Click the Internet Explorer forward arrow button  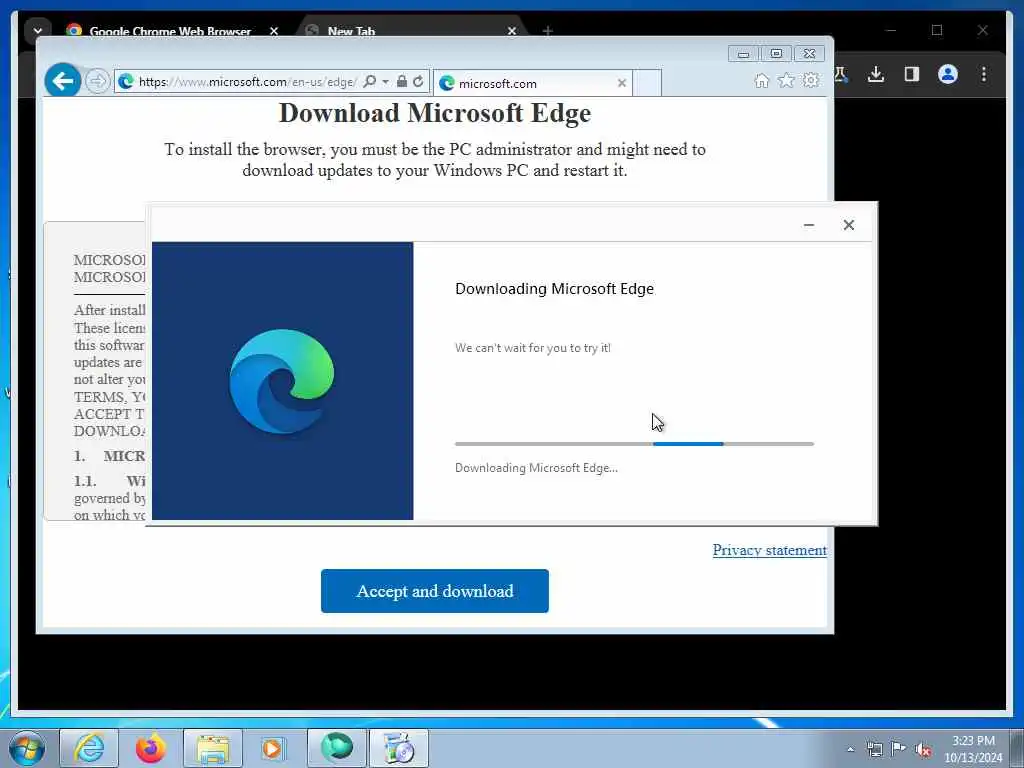(97, 82)
